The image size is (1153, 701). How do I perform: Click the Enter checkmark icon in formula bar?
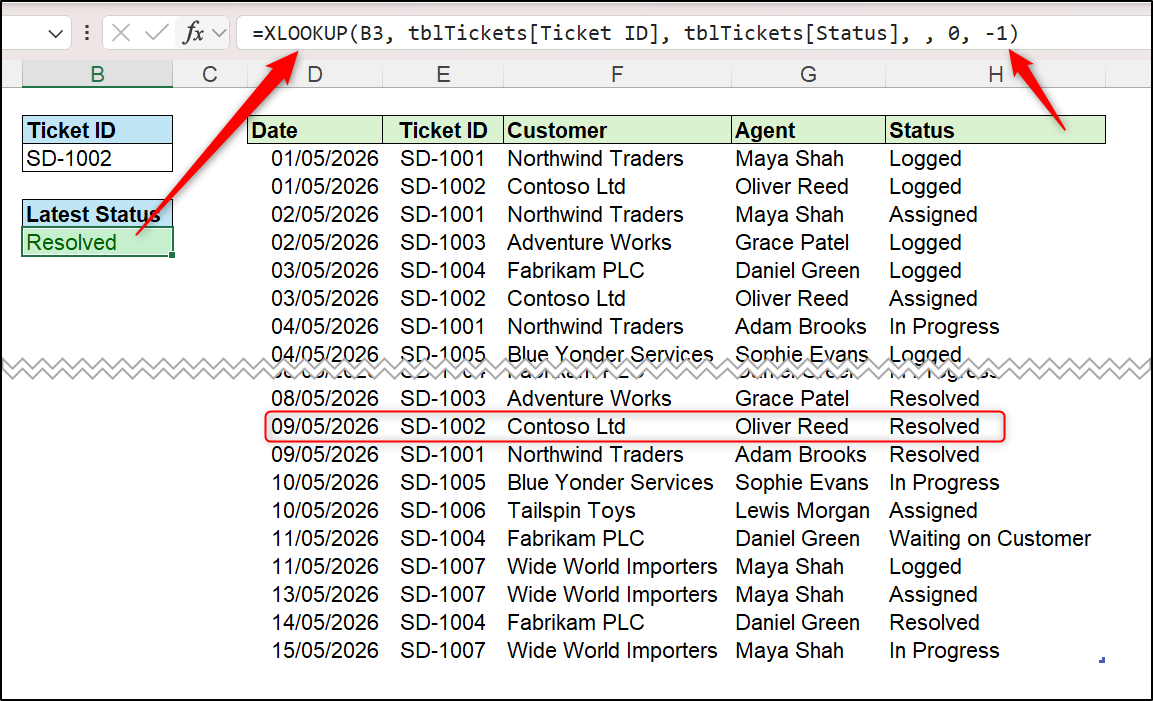[x=157, y=33]
